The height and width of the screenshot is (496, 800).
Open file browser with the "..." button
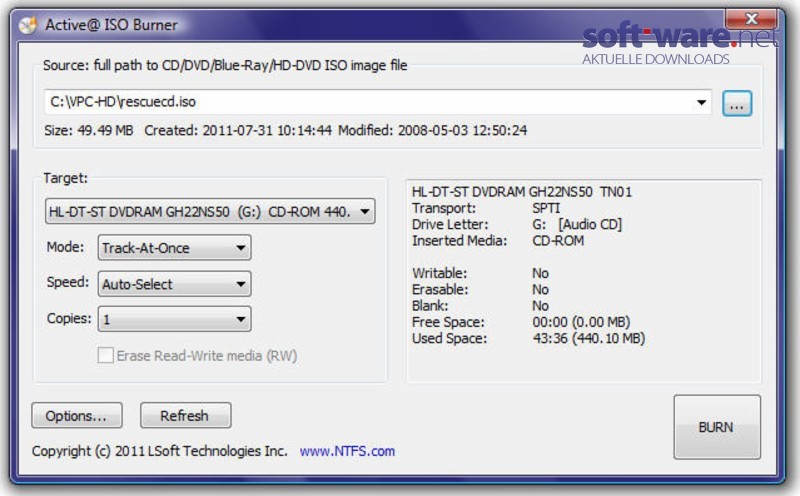click(737, 104)
